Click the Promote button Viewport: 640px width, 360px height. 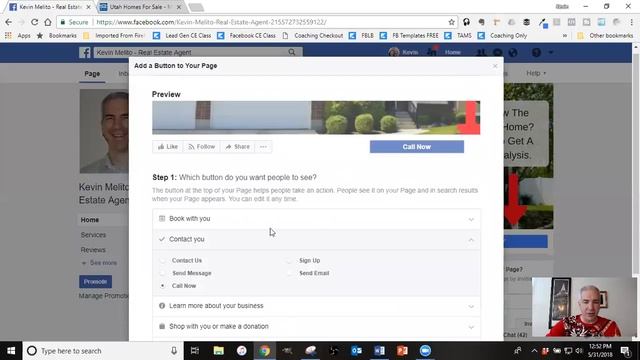click(96, 282)
